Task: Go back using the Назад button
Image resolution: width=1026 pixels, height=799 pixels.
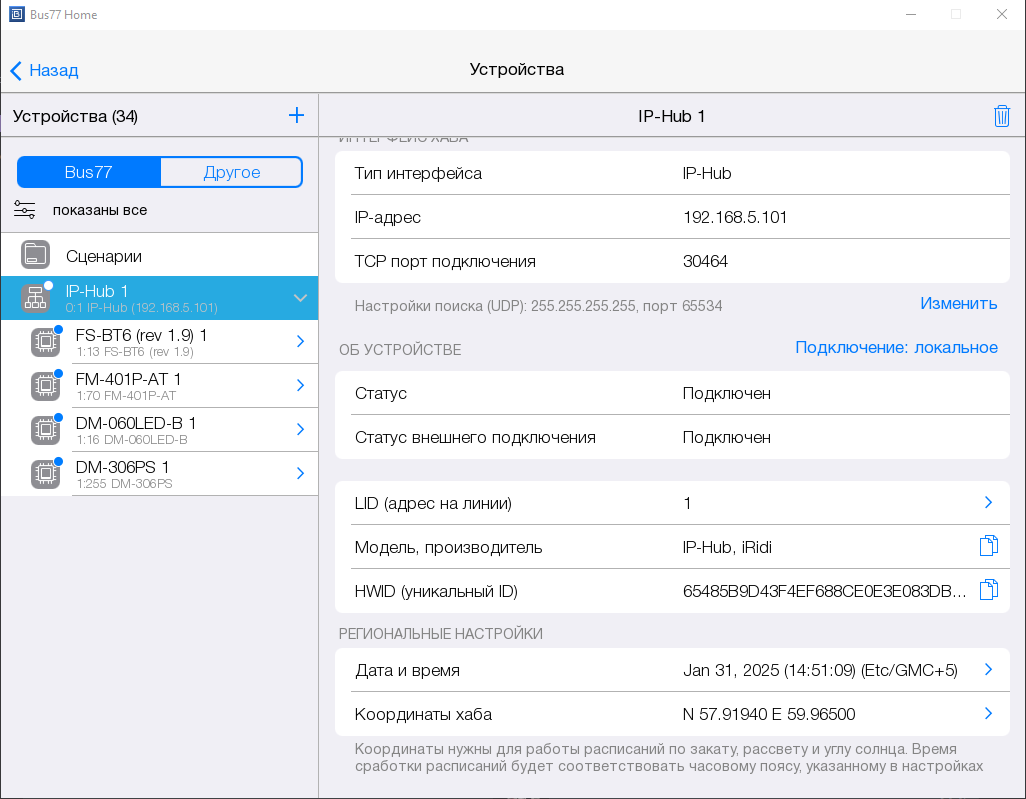Action: pyautogui.click(x=45, y=70)
